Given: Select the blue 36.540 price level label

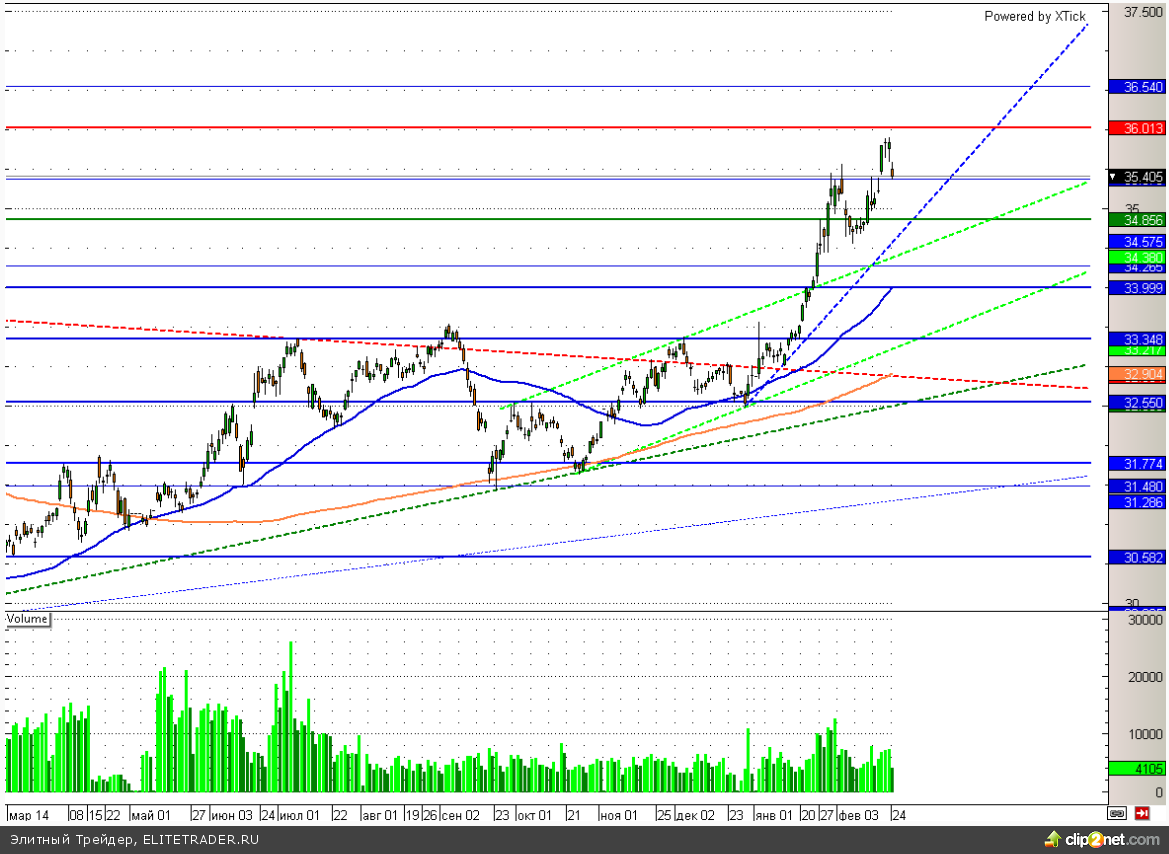Looking at the screenshot, I should (x=1138, y=88).
